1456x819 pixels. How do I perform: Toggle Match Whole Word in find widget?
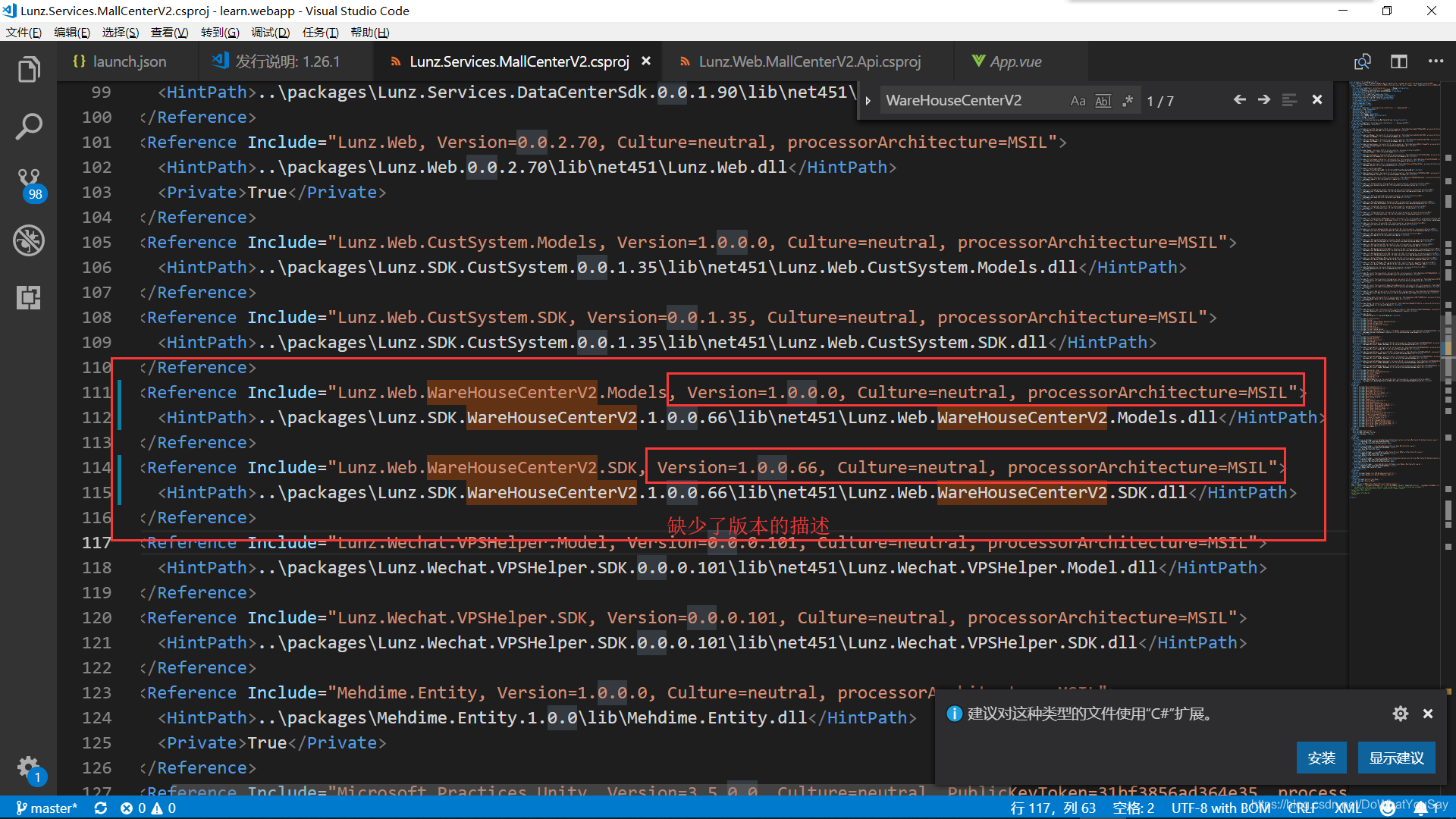tap(1103, 101)
